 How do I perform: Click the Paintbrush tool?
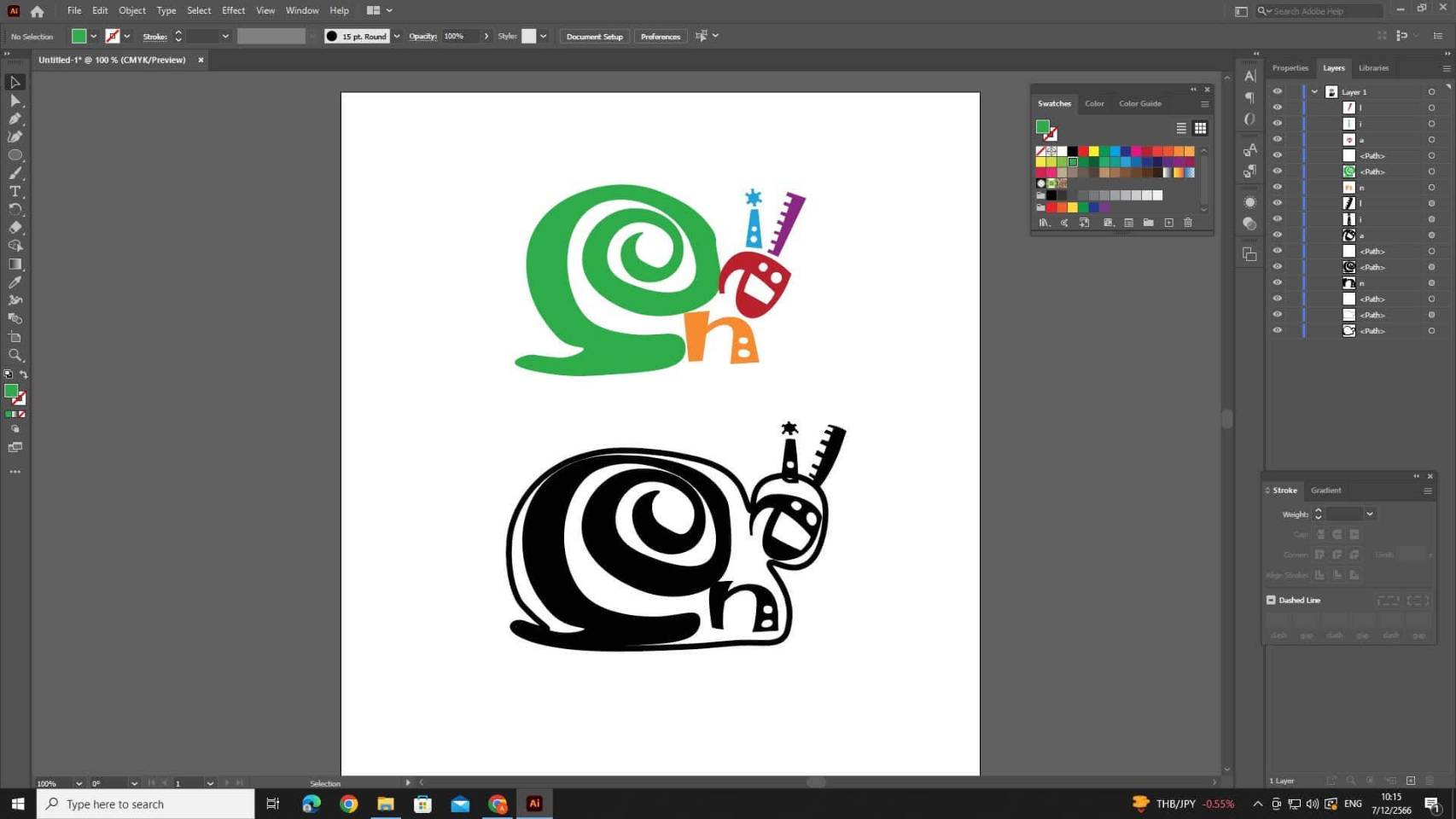(x=15, y=173)
